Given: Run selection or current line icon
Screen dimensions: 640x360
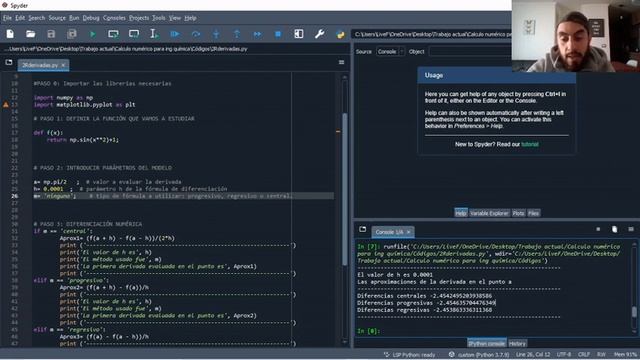Looking at the screenshot, I should [x=154, y=34].
